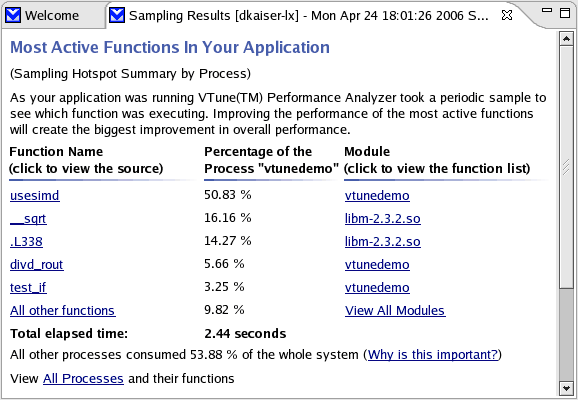
Task: Maximize the editor panel view
Action: tap(565, 13)
